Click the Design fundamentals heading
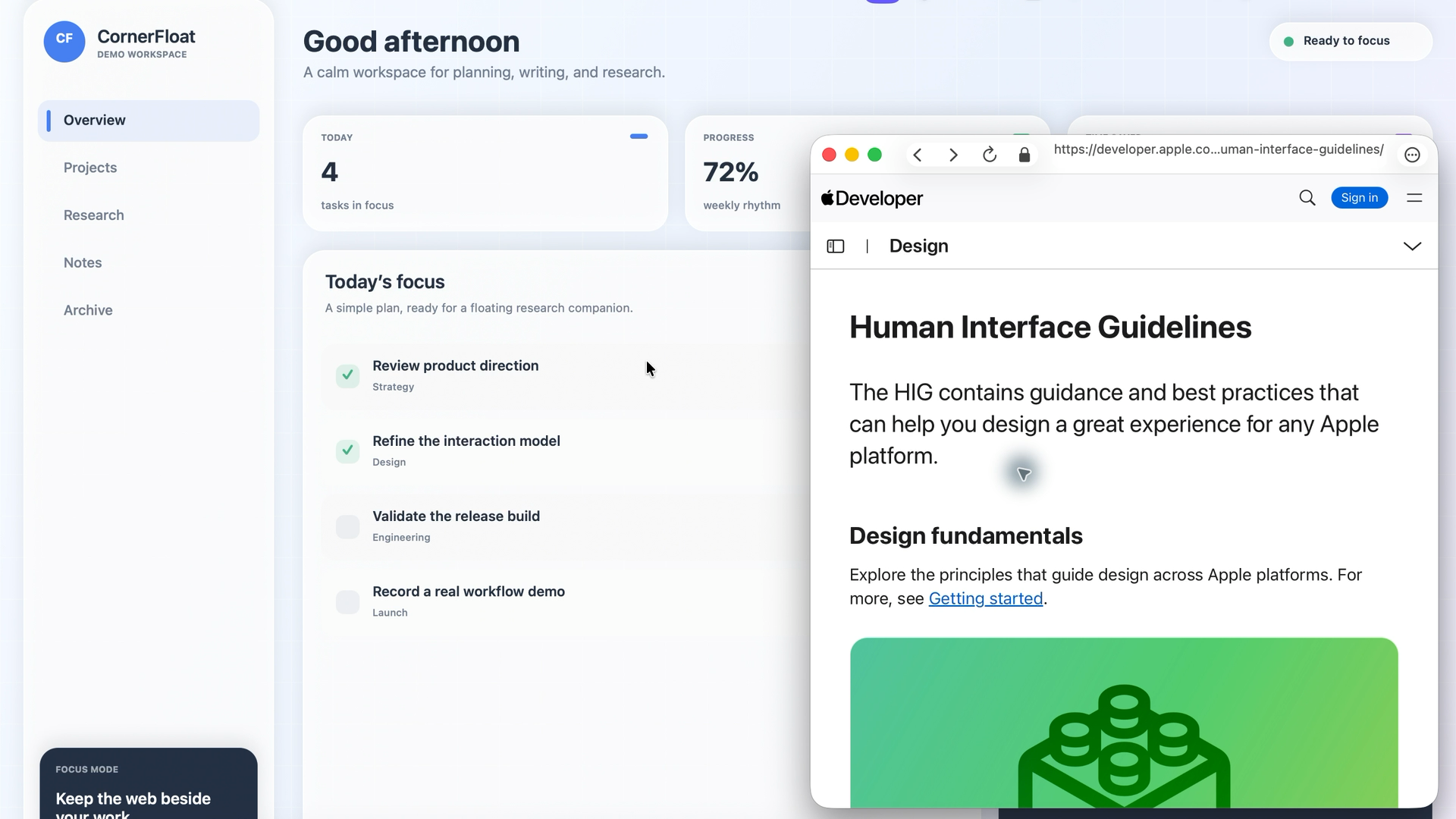1456x819 pixels. pyautogui.click(x=966, y=536)
